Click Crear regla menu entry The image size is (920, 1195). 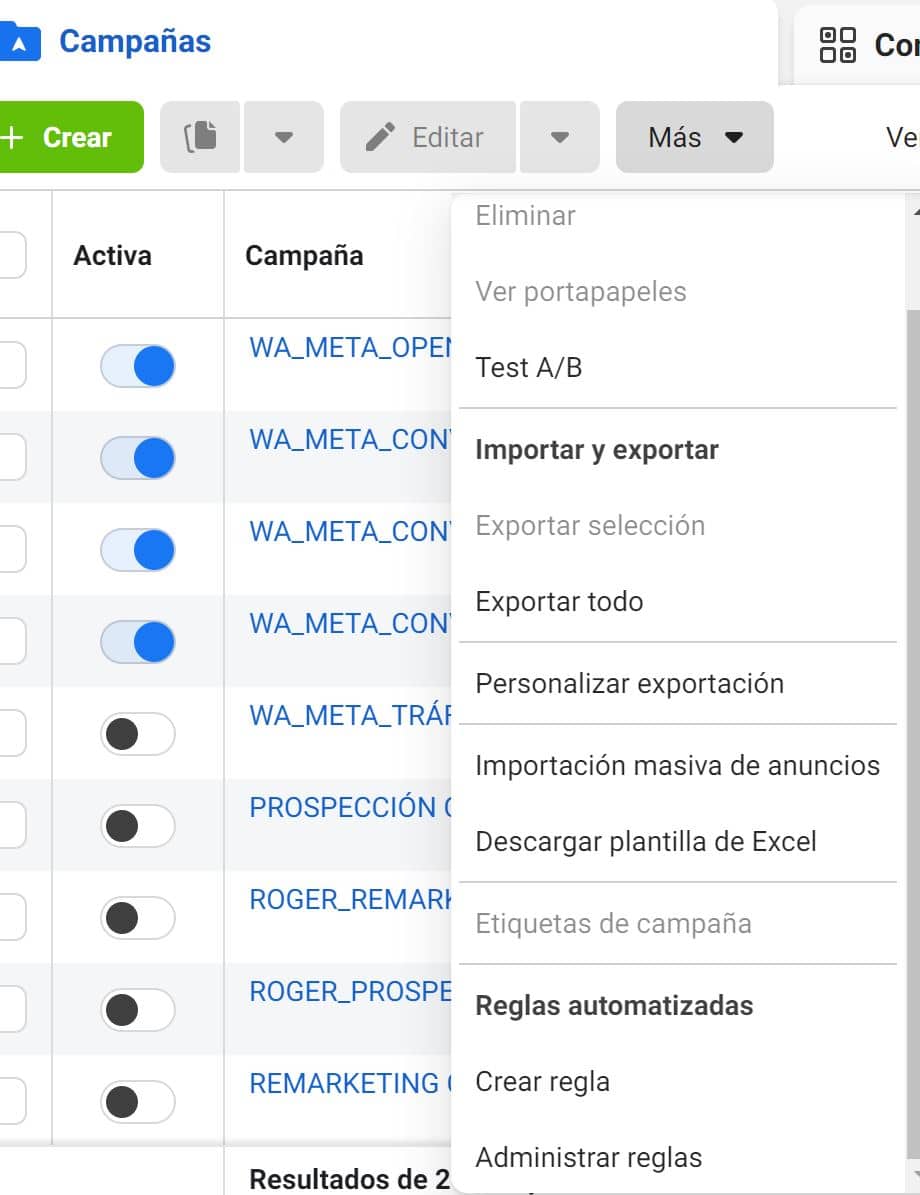(x=542, y=1082)
